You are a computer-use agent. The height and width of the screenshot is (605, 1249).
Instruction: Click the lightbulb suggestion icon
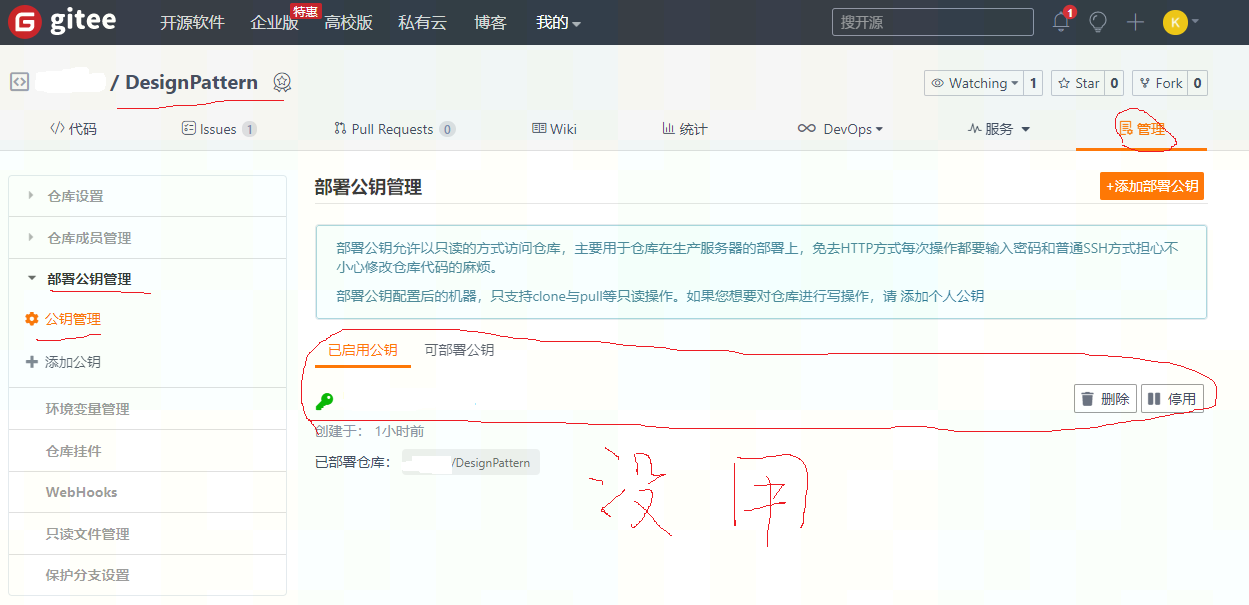[x=1097, y=21]
